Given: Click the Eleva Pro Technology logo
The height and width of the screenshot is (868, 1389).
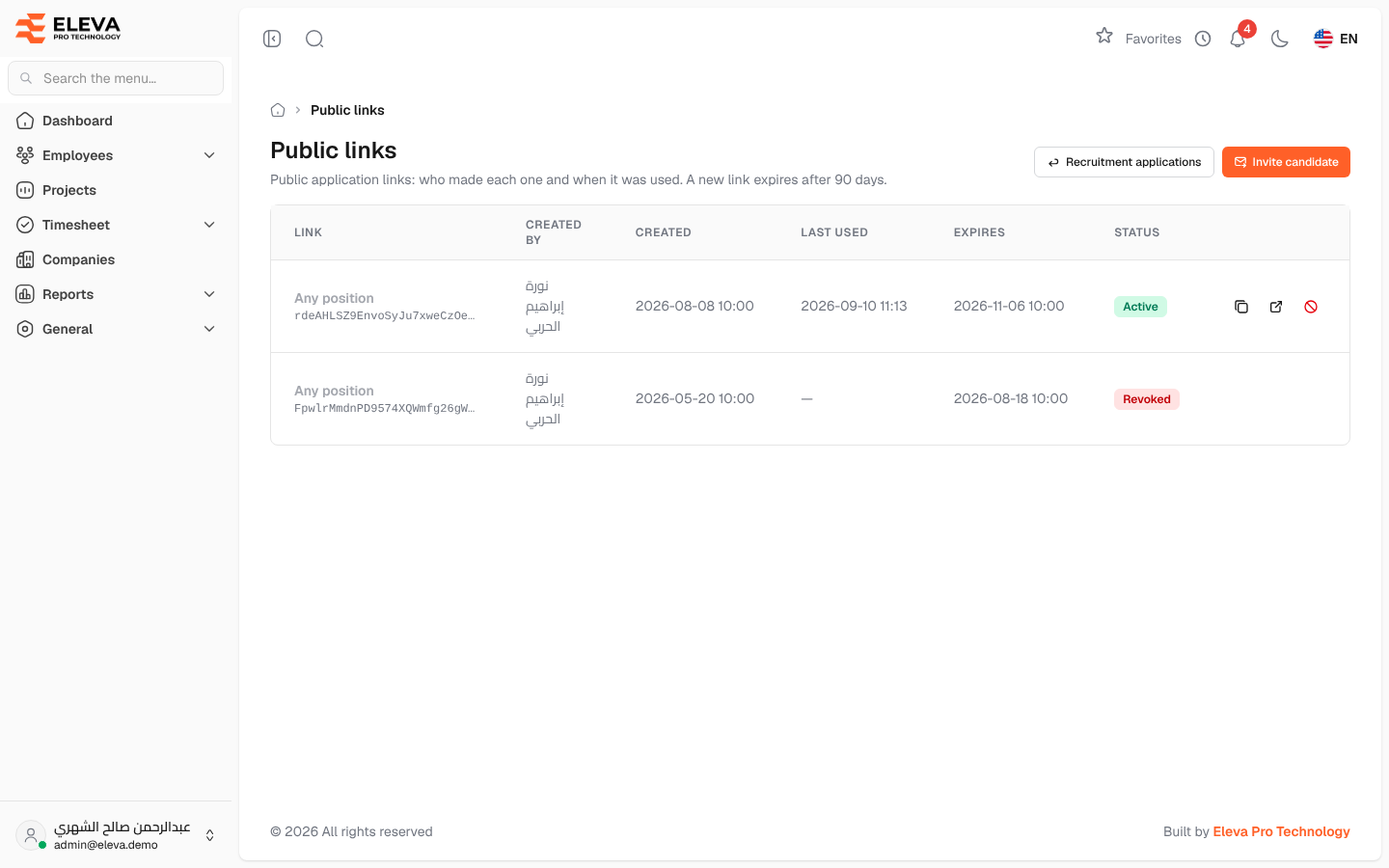Looking at the screenshot, I should (x=68, y=28).
